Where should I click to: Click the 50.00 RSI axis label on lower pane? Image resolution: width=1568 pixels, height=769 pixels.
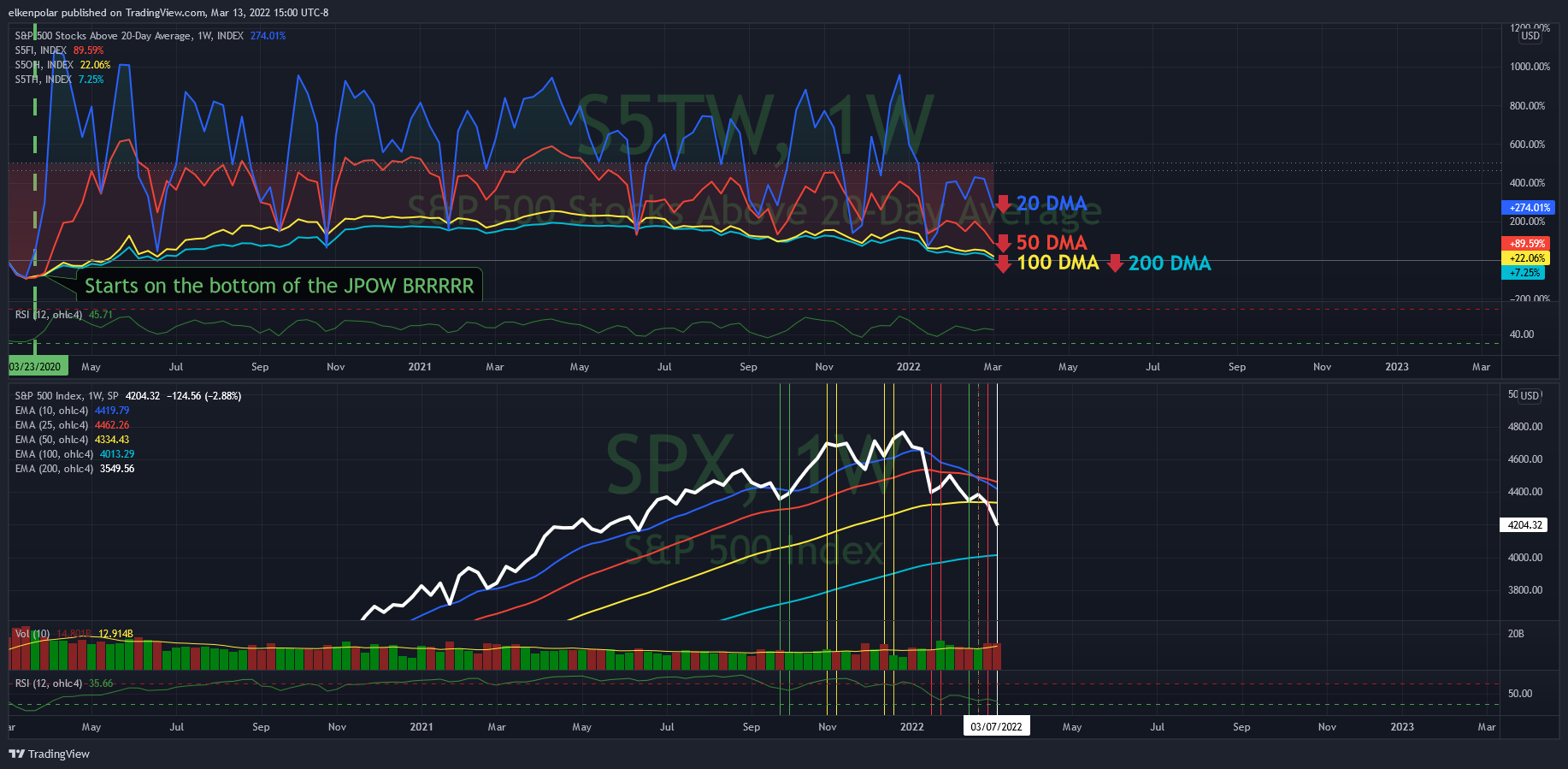coord(1520,694)
